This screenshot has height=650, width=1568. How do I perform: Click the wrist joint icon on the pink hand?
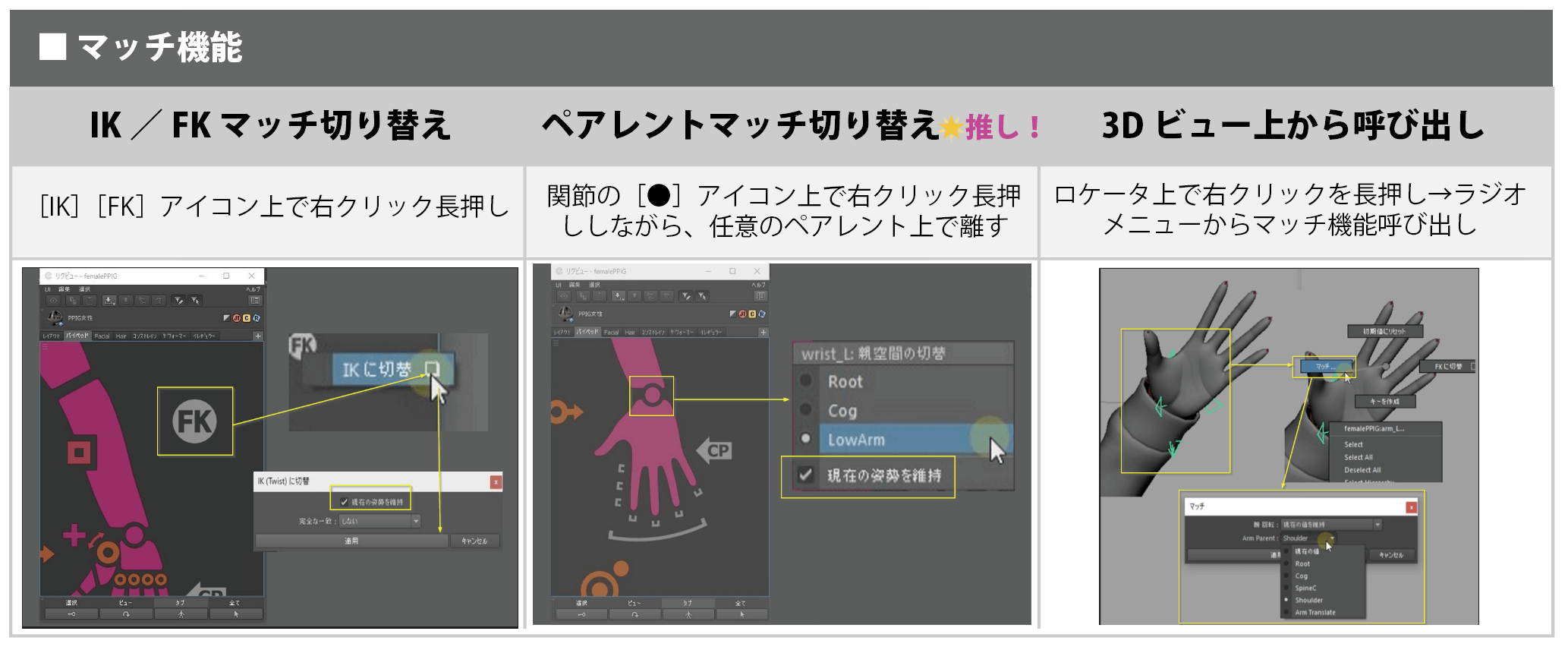tap(651, 396)
